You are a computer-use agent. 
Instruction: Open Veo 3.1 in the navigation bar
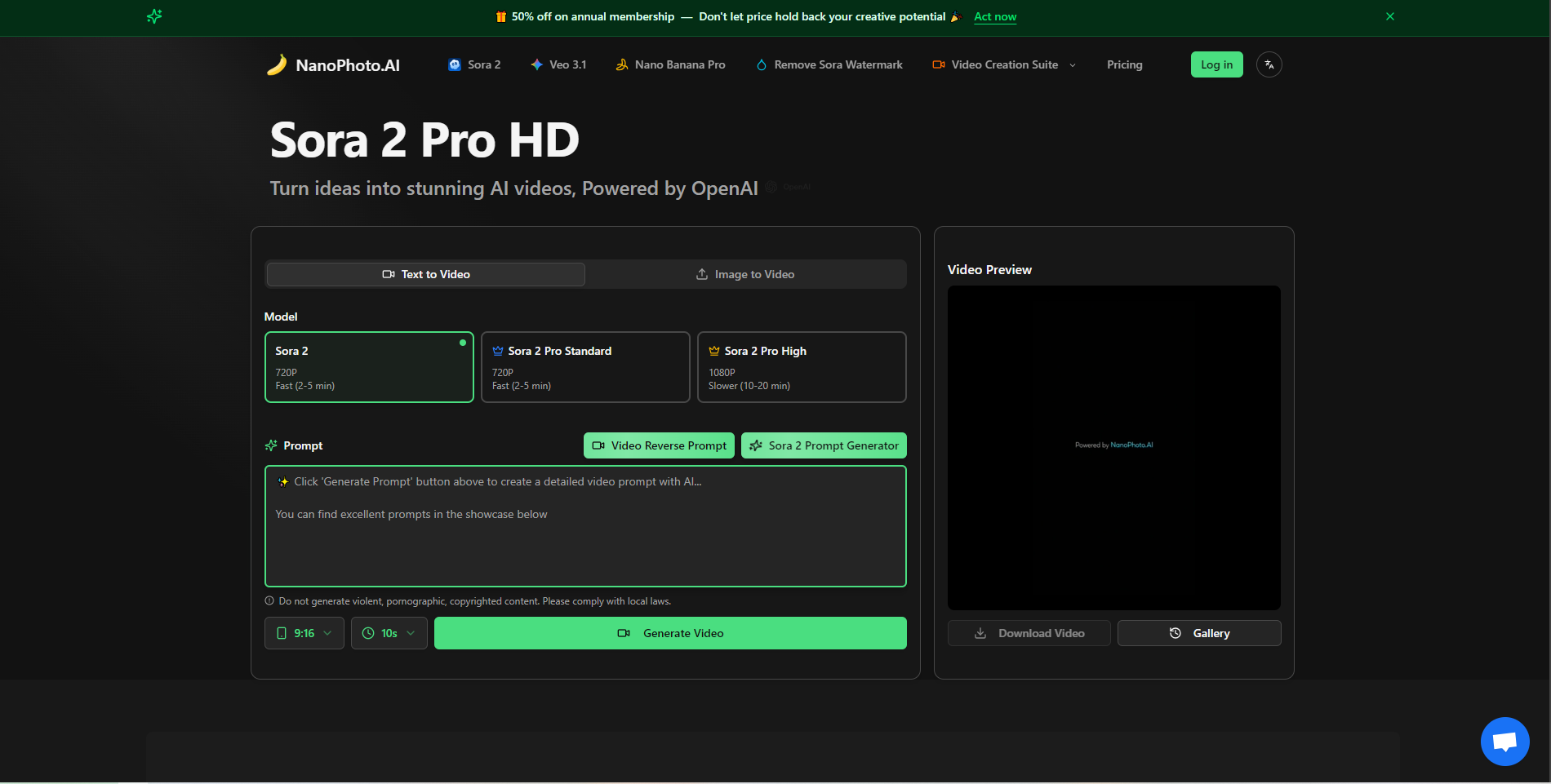[558, 64]
